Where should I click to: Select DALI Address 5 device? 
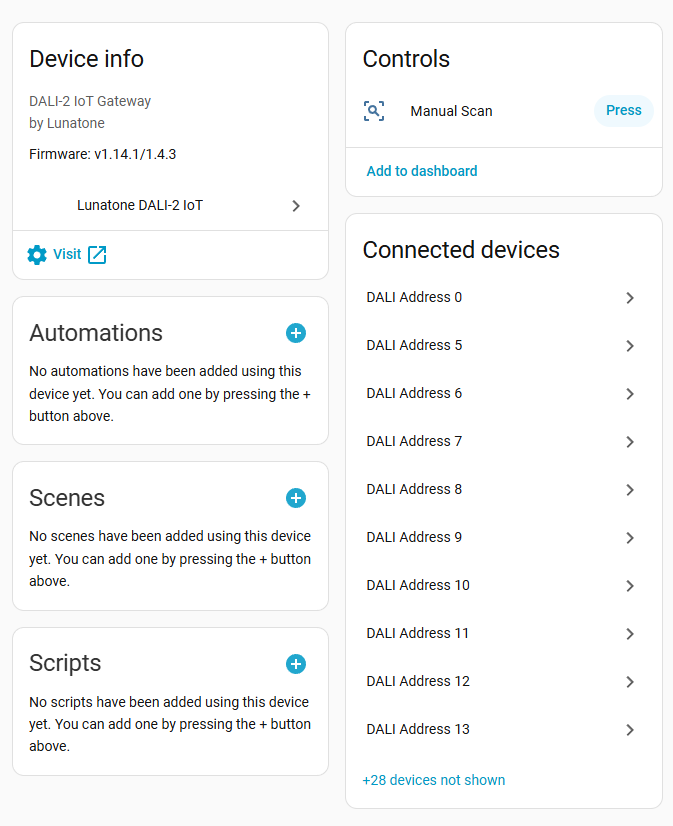(x=414, y=345)
